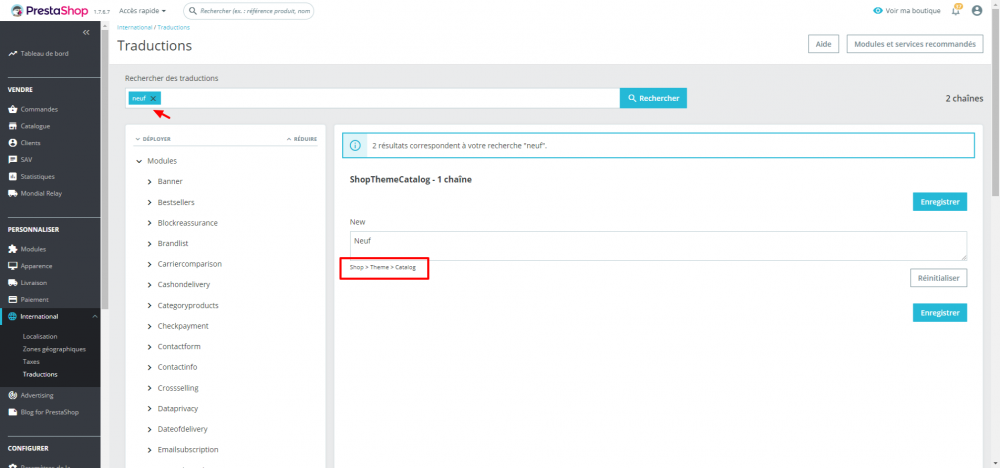
Task: Click the Advertising icon
Action: (13, 395)
